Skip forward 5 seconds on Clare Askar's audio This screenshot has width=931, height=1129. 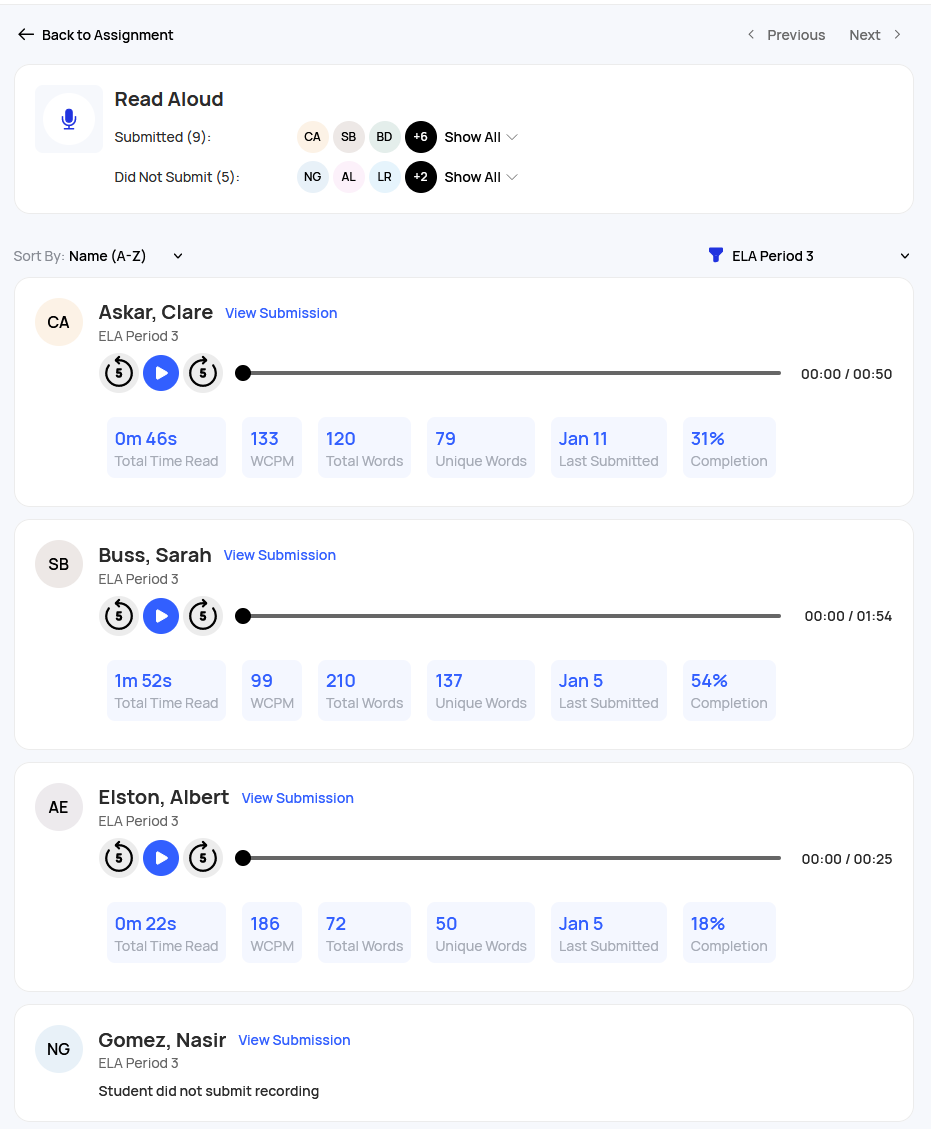(x=203, y=373)
